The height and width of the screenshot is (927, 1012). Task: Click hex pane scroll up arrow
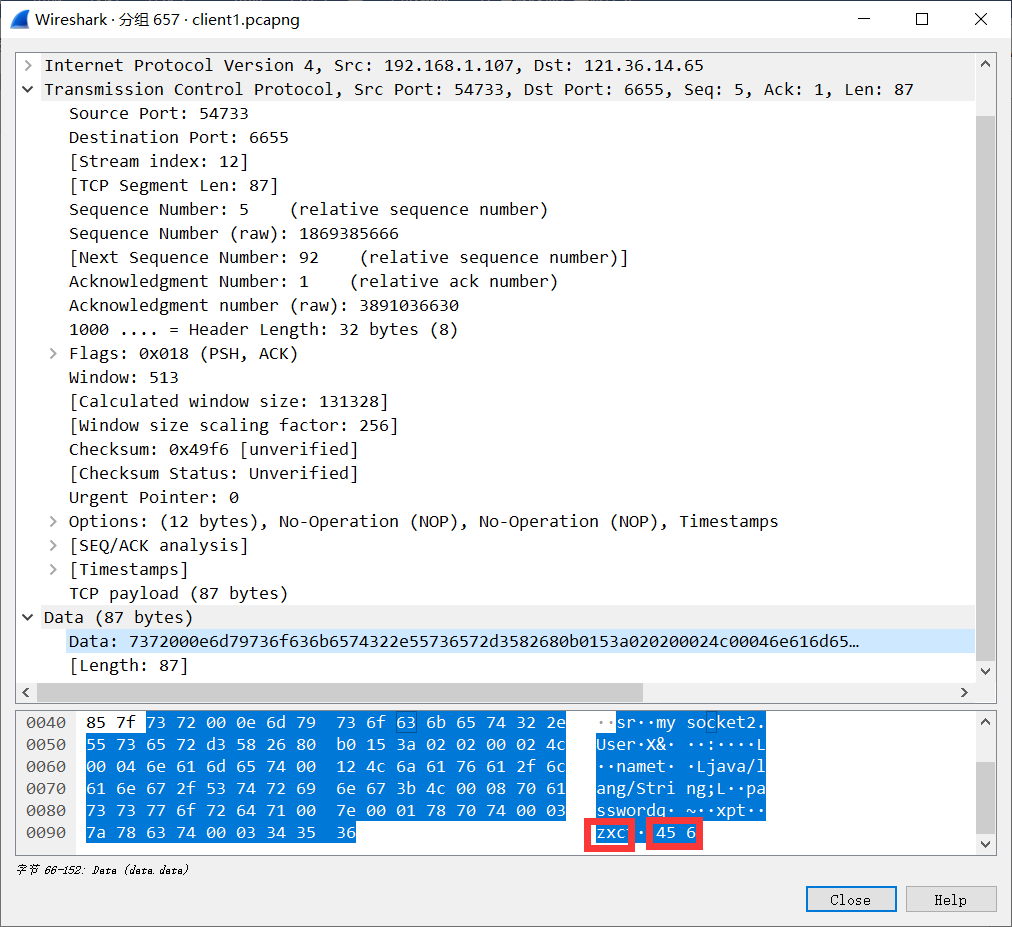[x=985, y=722]
